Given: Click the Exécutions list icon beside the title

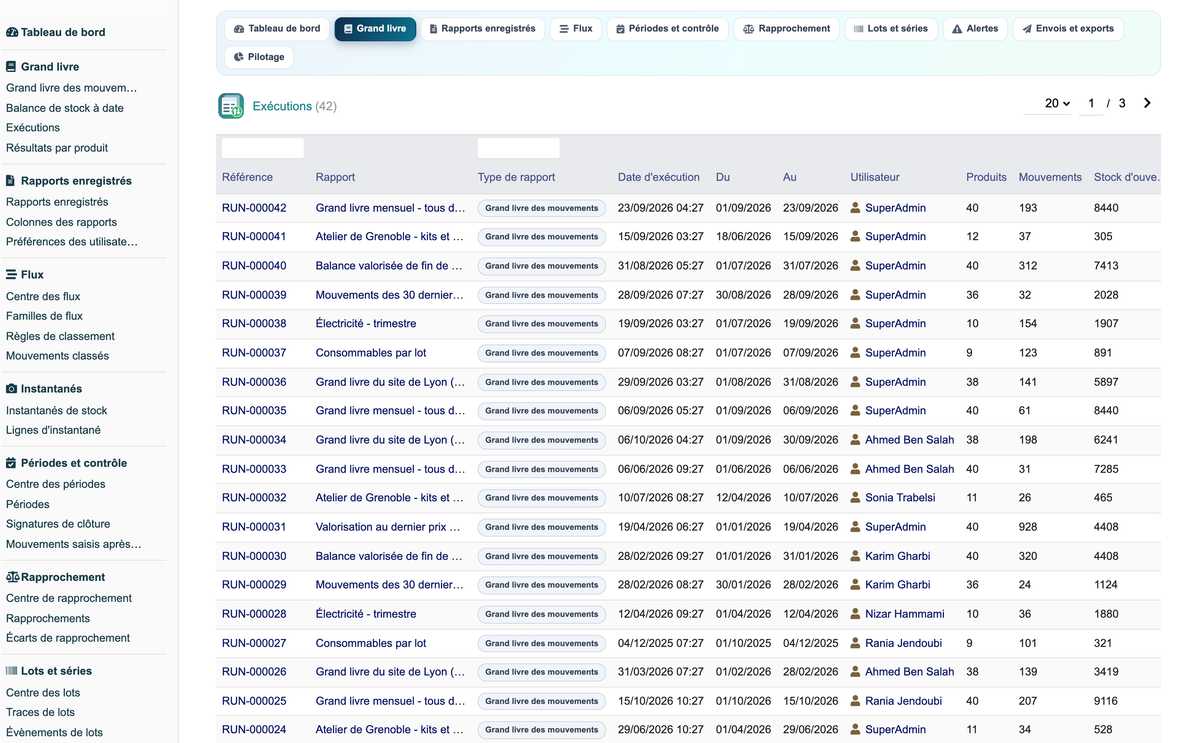Looking at the screenshot, I should click(x=231, y=106).
